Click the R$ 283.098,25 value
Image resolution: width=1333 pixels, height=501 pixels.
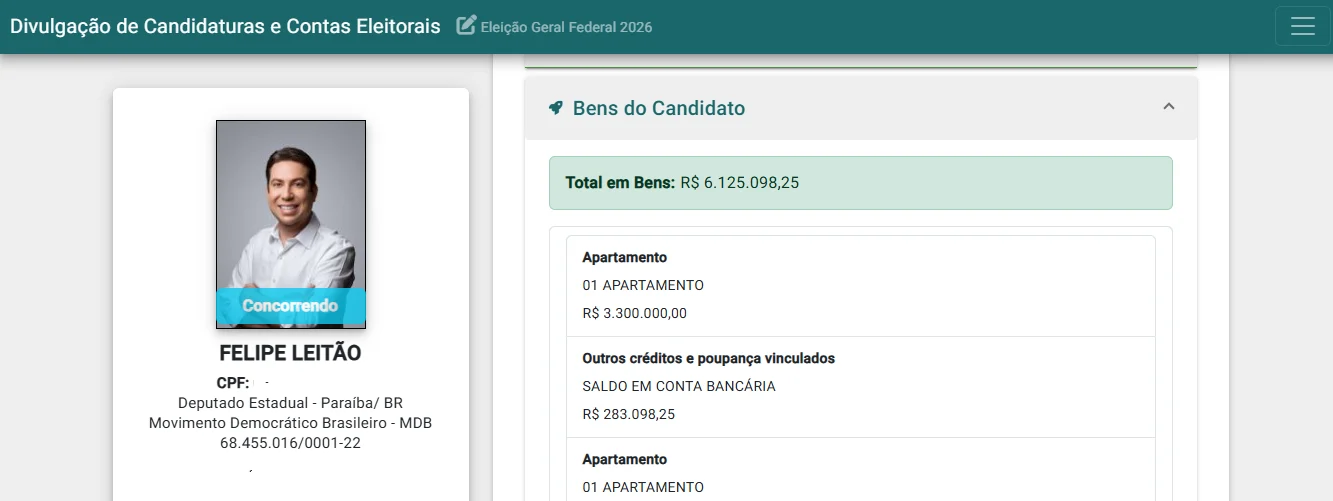point(629,414)
